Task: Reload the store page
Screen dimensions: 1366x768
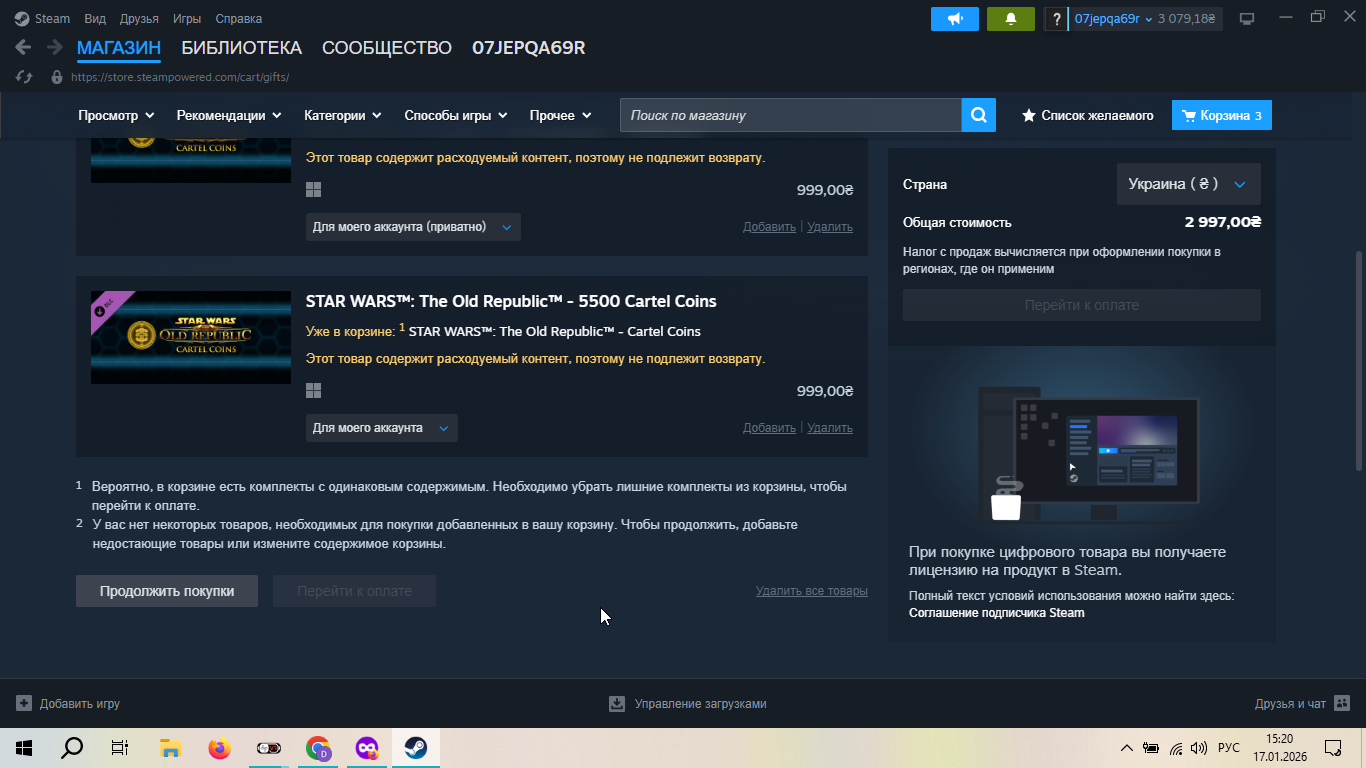Action: click(25, 77)
